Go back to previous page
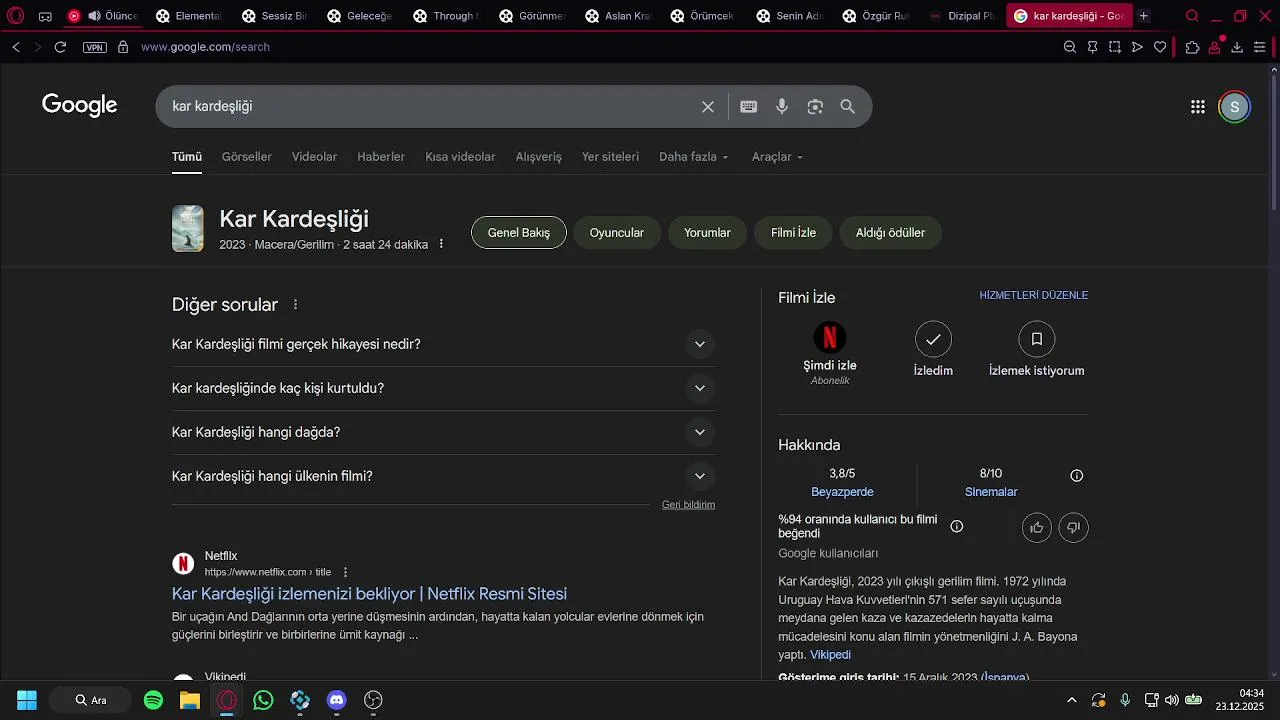 [16, 47]
